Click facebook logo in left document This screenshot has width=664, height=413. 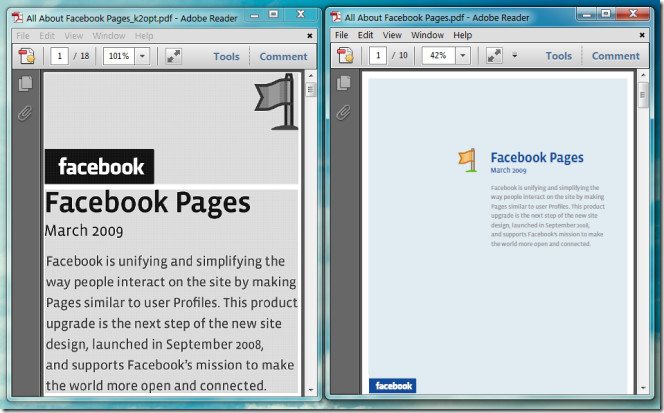tap(100, 166)
